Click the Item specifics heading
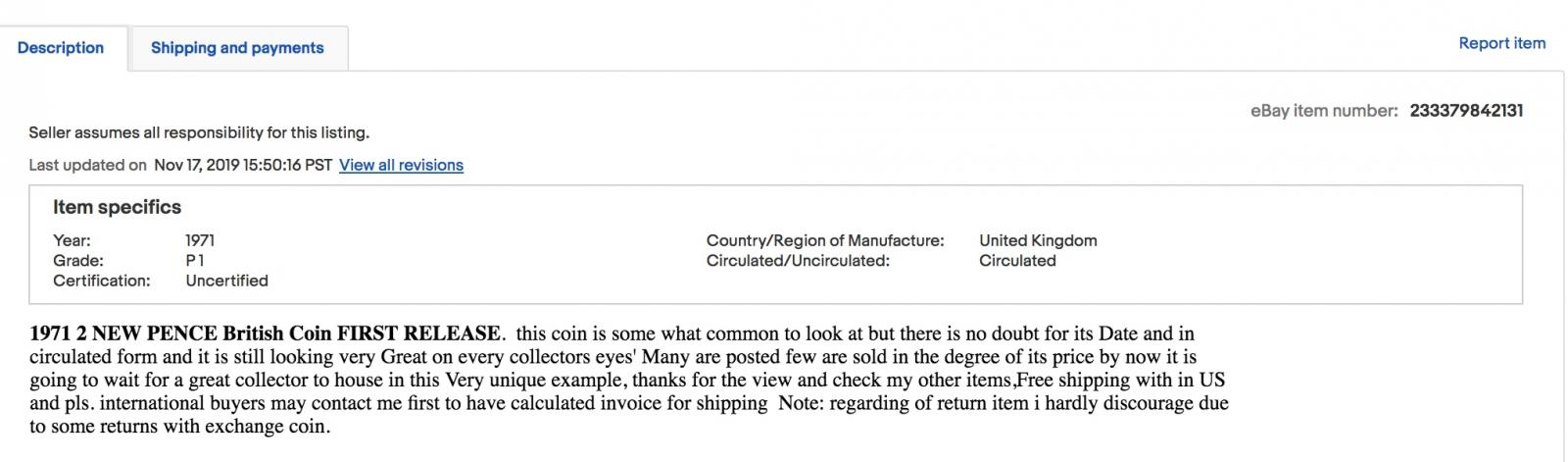This screenshot has height=462, width=1568. 117,207
